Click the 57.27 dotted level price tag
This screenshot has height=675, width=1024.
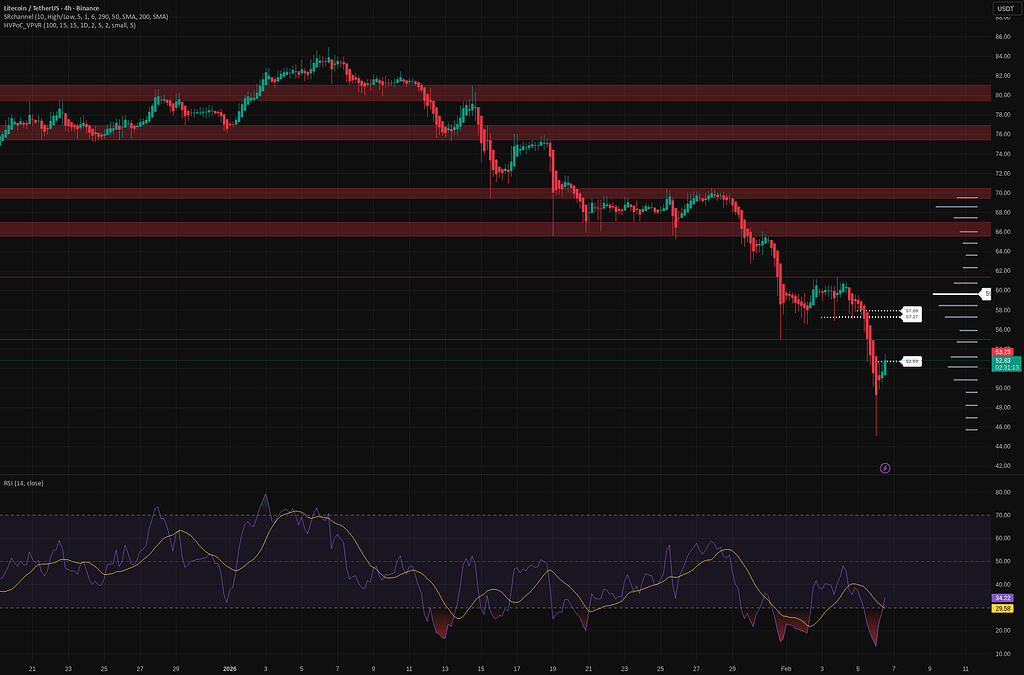coord(911,317)
